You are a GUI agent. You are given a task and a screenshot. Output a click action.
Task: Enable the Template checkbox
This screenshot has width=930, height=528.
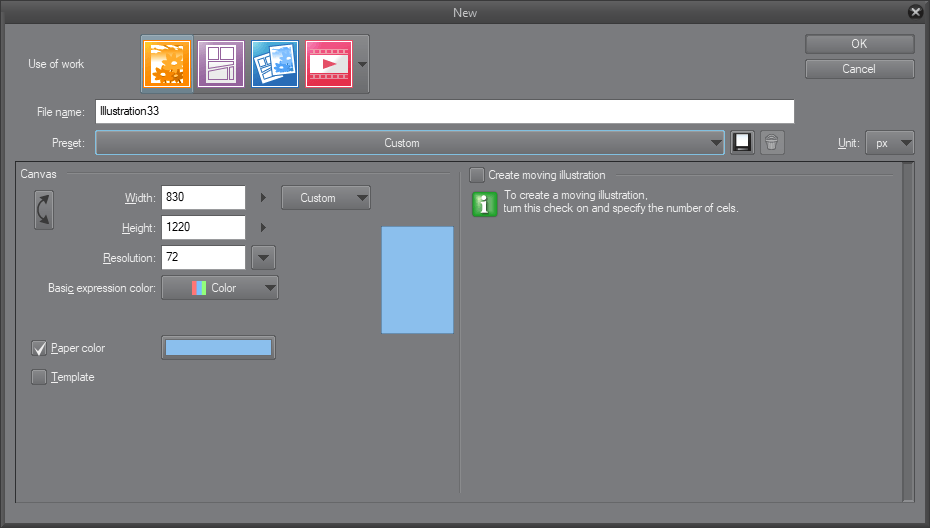[x=39, y=377]
